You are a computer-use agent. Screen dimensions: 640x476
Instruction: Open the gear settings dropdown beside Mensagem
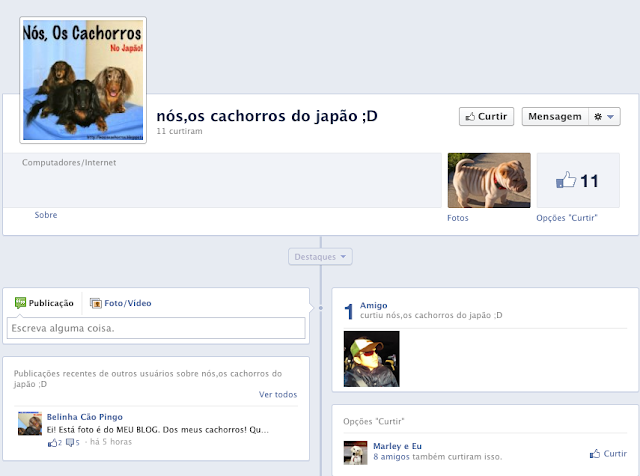[x=604, y=117]
